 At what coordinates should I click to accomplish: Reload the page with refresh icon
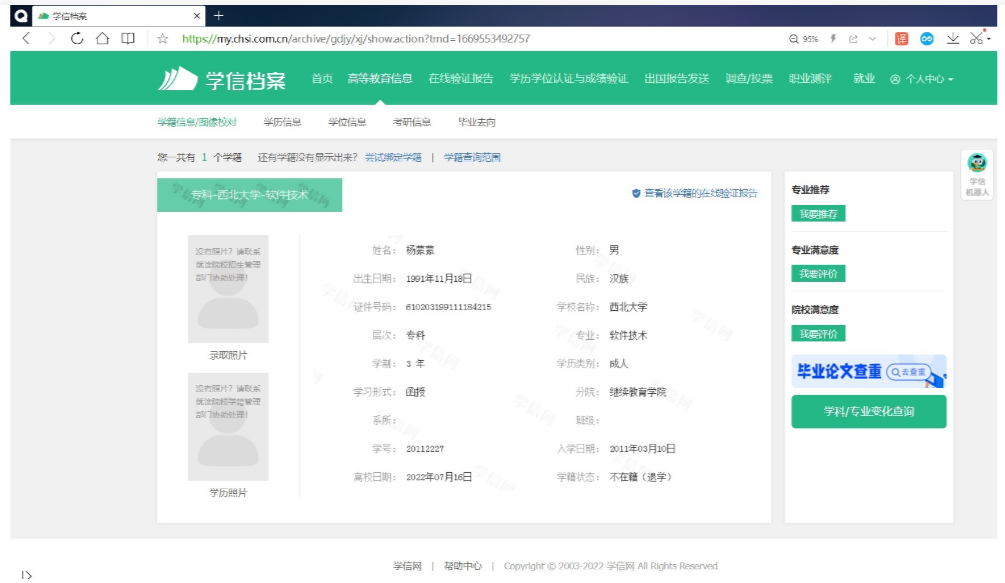pos(77,38)
